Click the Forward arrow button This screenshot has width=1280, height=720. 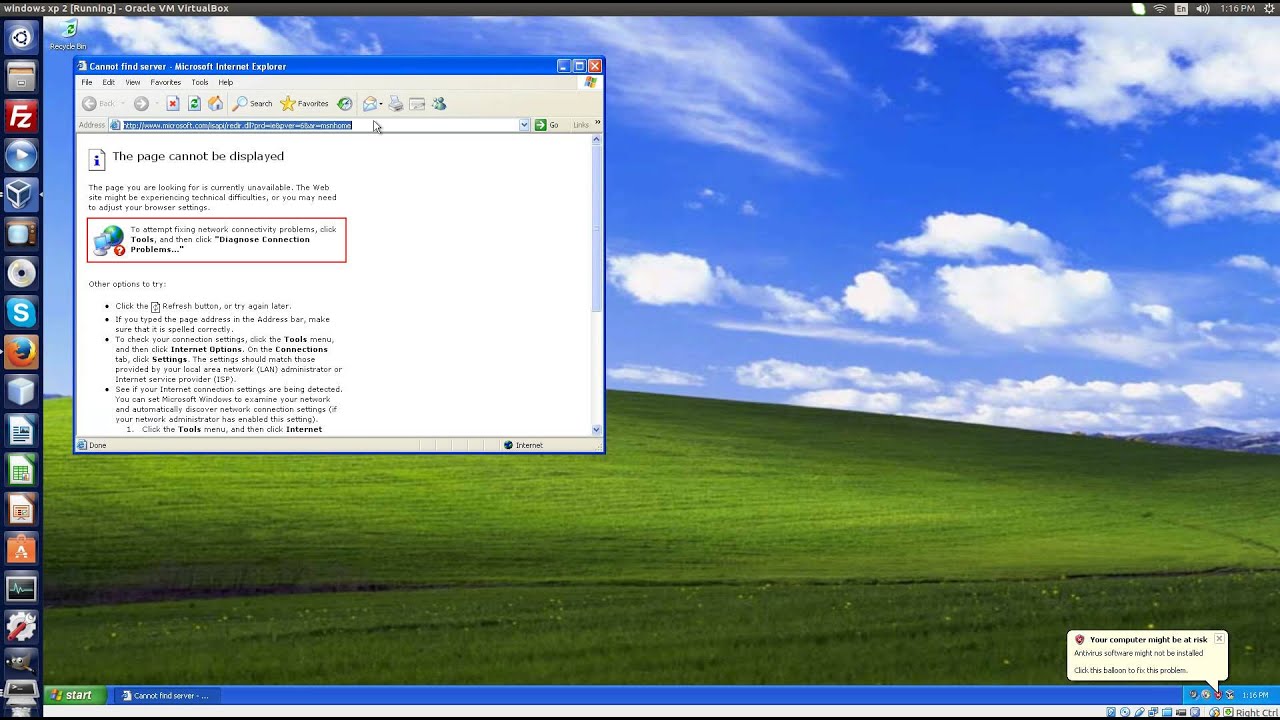[x=141, y=104]
